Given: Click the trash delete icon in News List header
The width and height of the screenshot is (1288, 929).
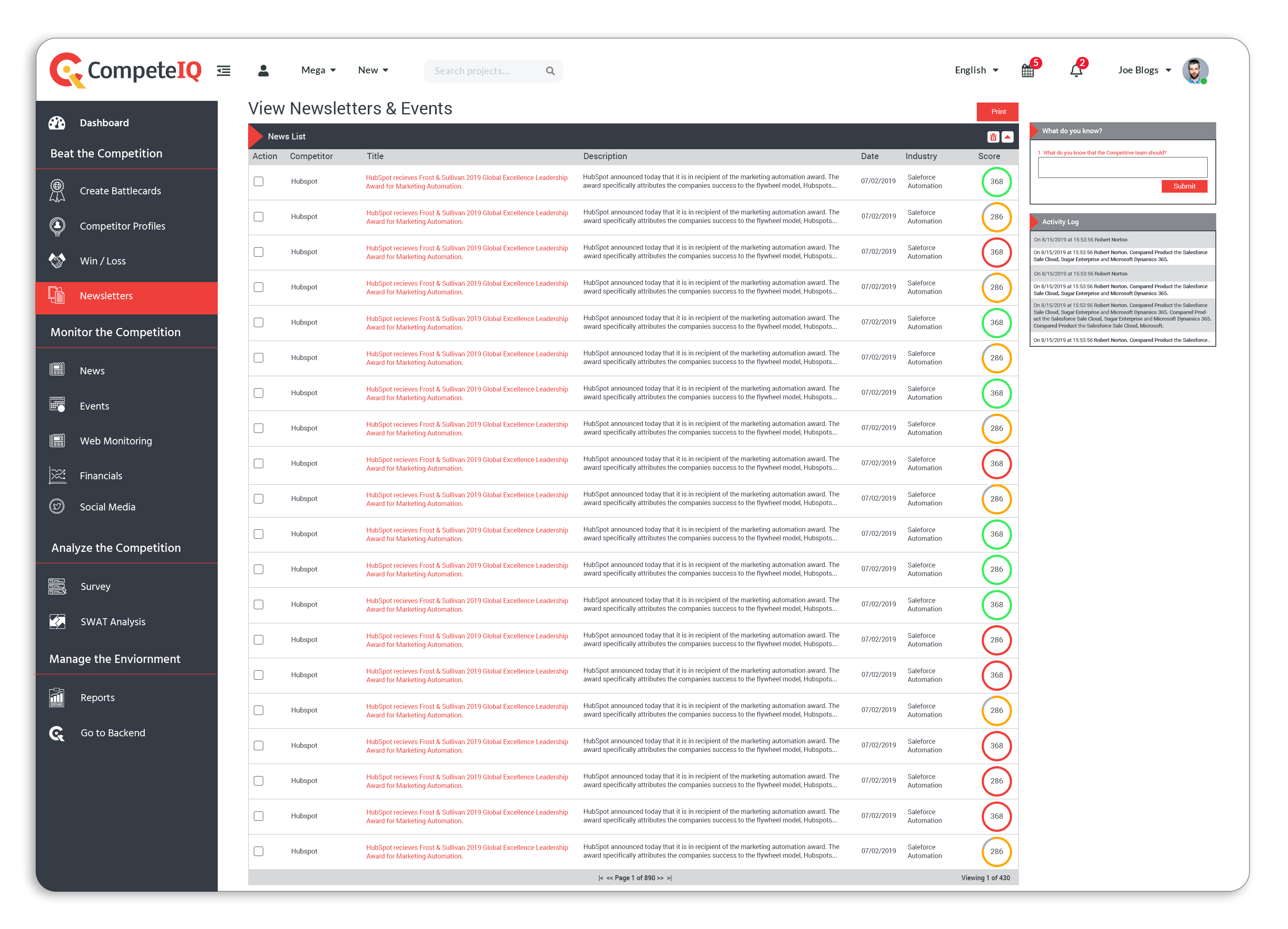Looking at the screenshot, I should click(993, 137).
